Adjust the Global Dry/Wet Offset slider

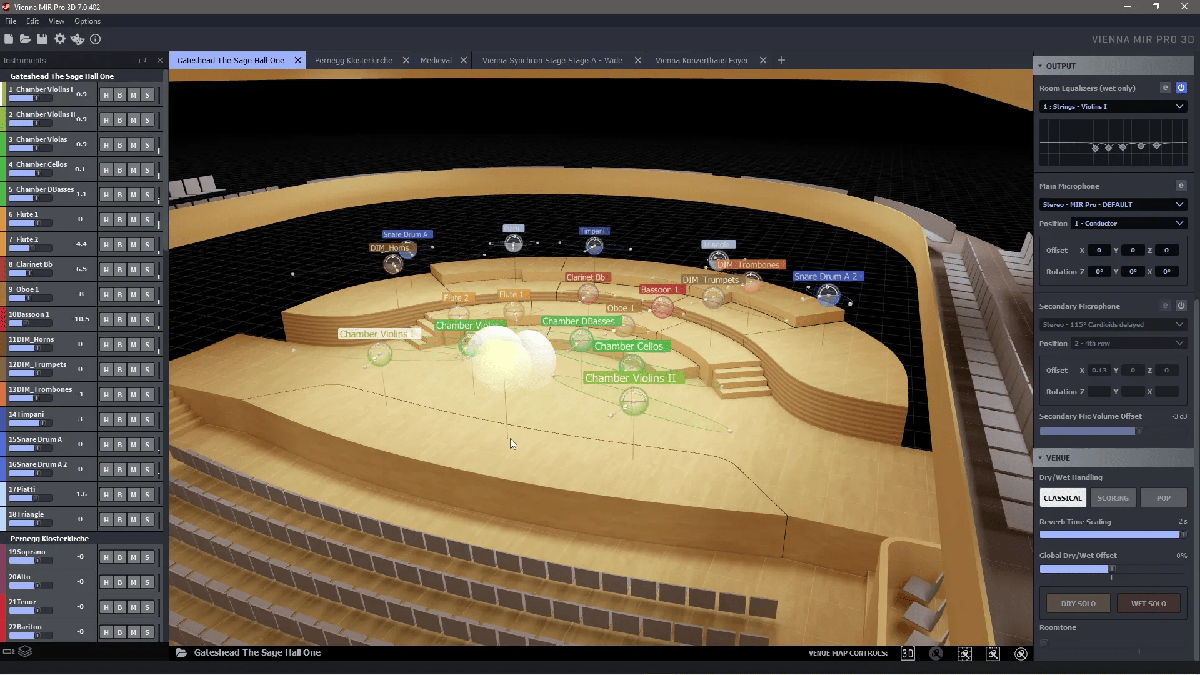1110,568
